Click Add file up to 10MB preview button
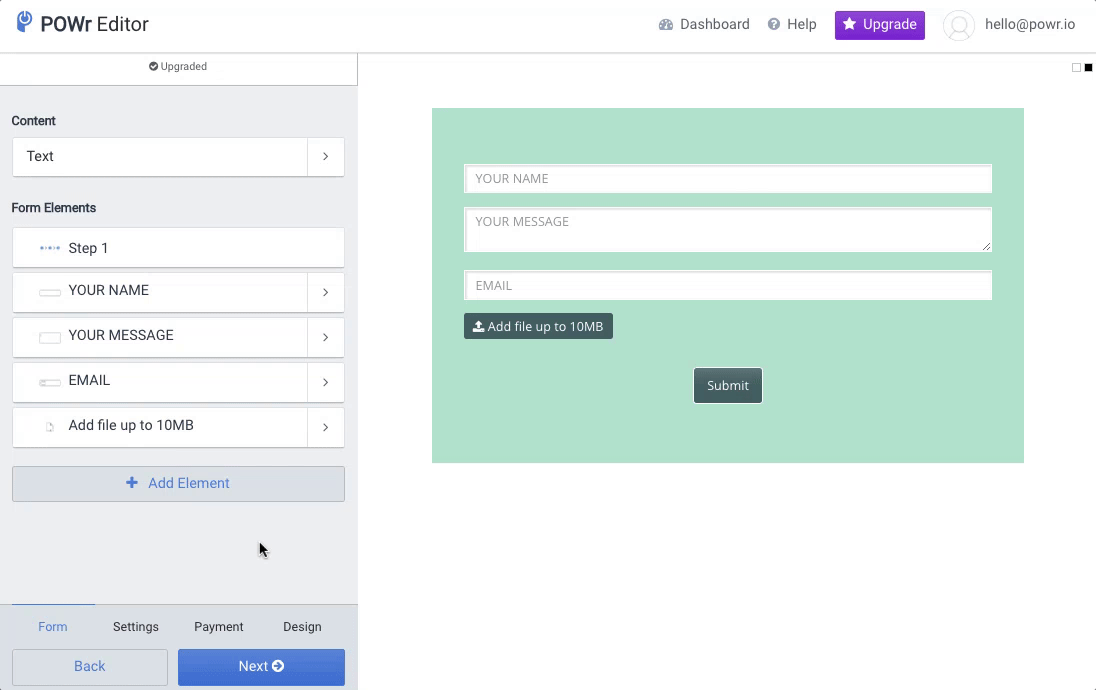Screen dimensions: 1096x690 pyautogui.click(x=538, y=326)
